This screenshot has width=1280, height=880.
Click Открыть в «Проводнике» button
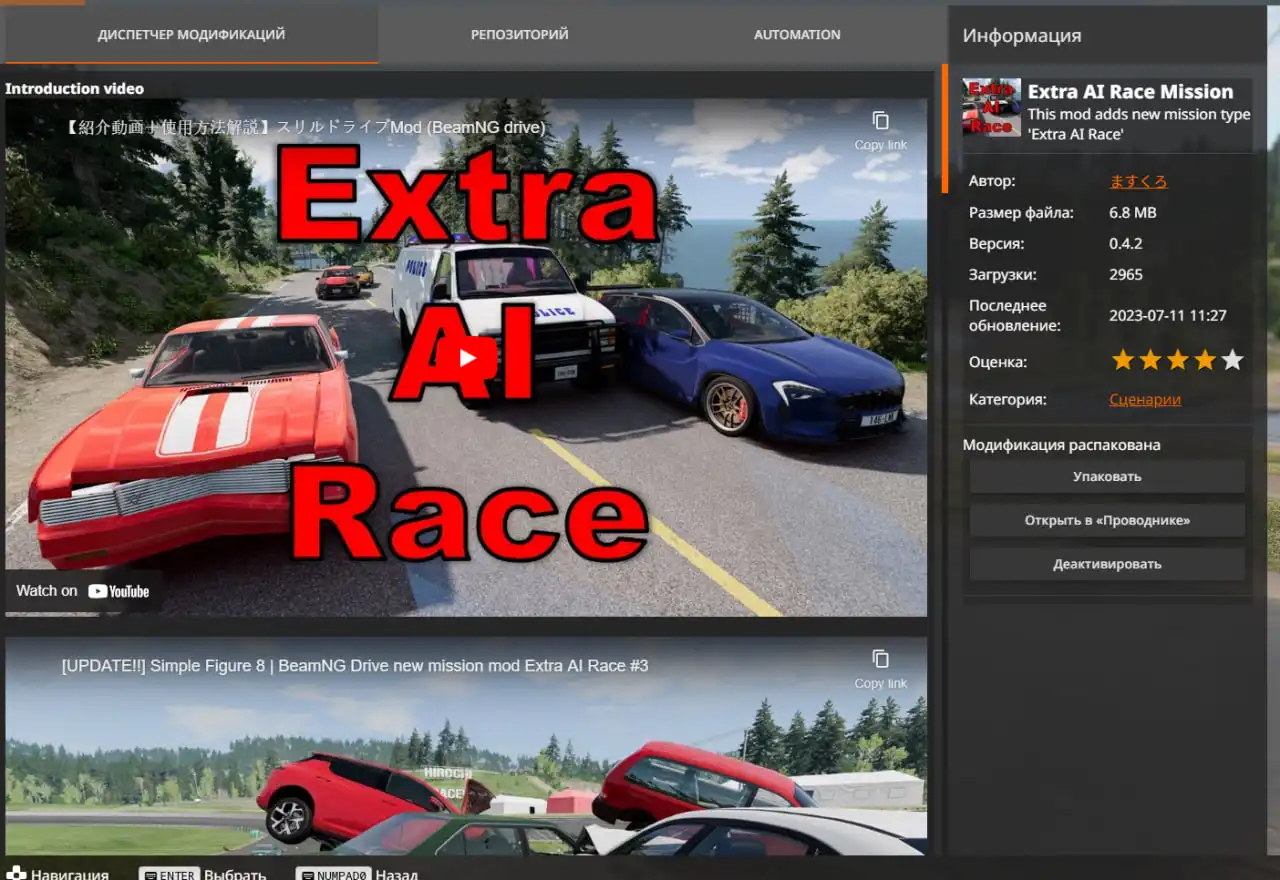[x=1107, y=521]
